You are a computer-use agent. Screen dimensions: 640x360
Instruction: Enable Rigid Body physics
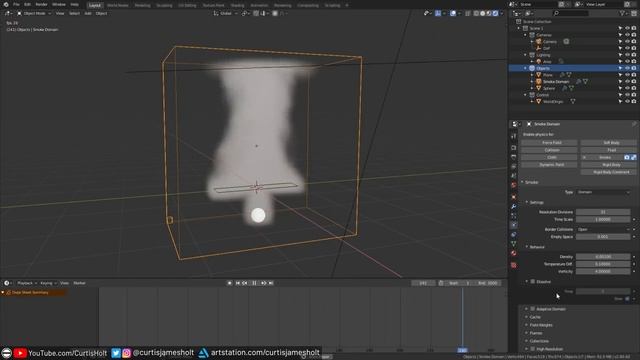609,165
